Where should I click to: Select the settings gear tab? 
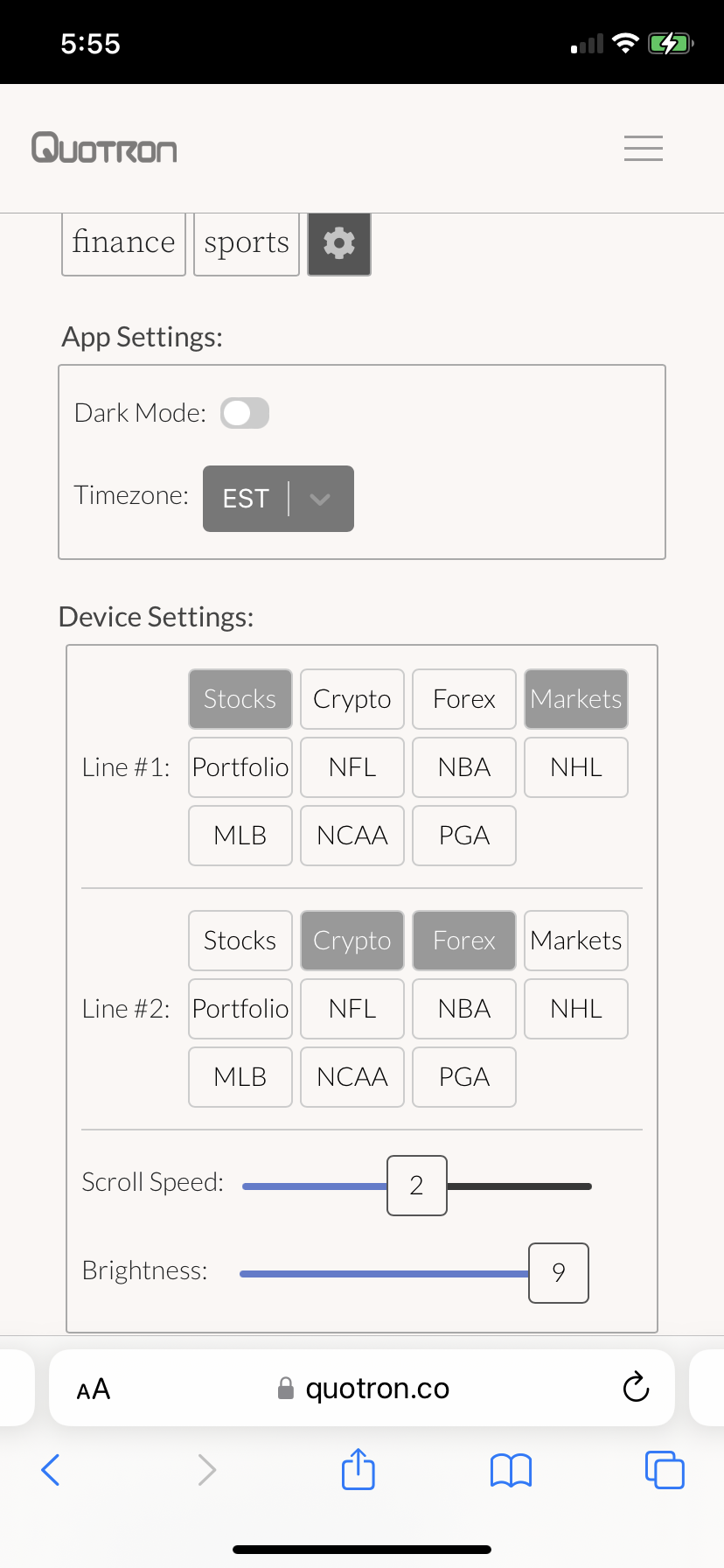339,243
